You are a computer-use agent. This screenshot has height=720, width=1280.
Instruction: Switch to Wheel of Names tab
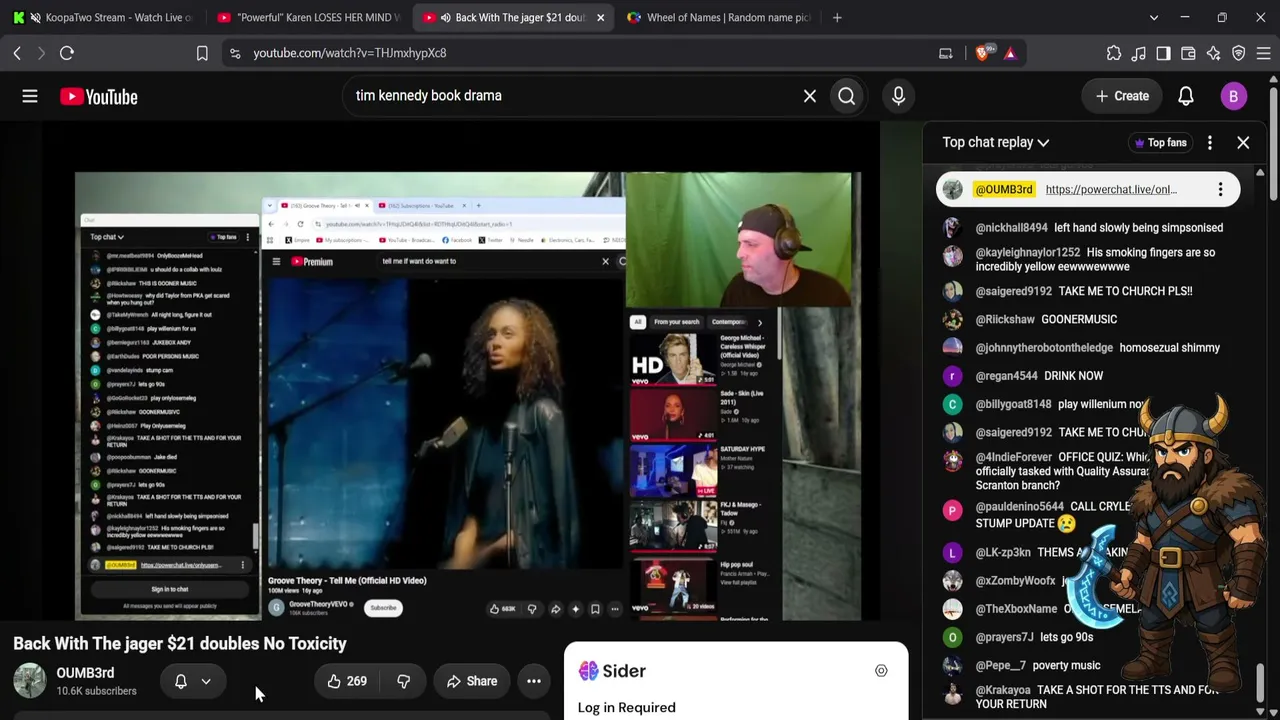point(716,17)
